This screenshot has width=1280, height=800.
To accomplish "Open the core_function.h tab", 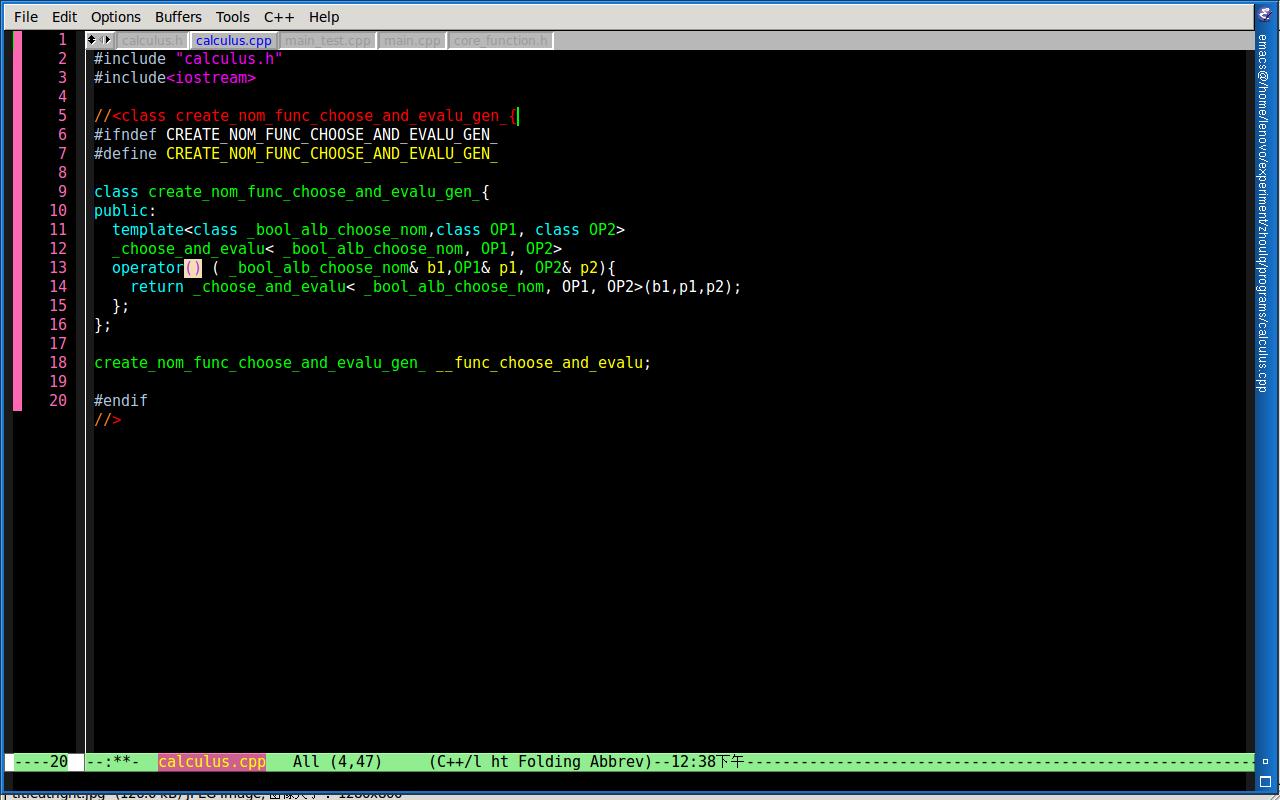I will pyautogui.click(x=501, y=40).
